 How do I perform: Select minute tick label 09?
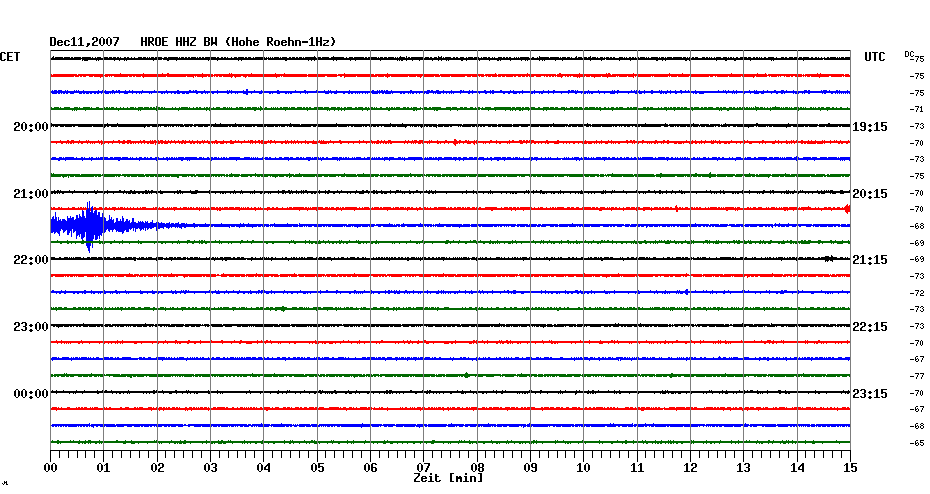pyautogui.click(x=530, y=468)
